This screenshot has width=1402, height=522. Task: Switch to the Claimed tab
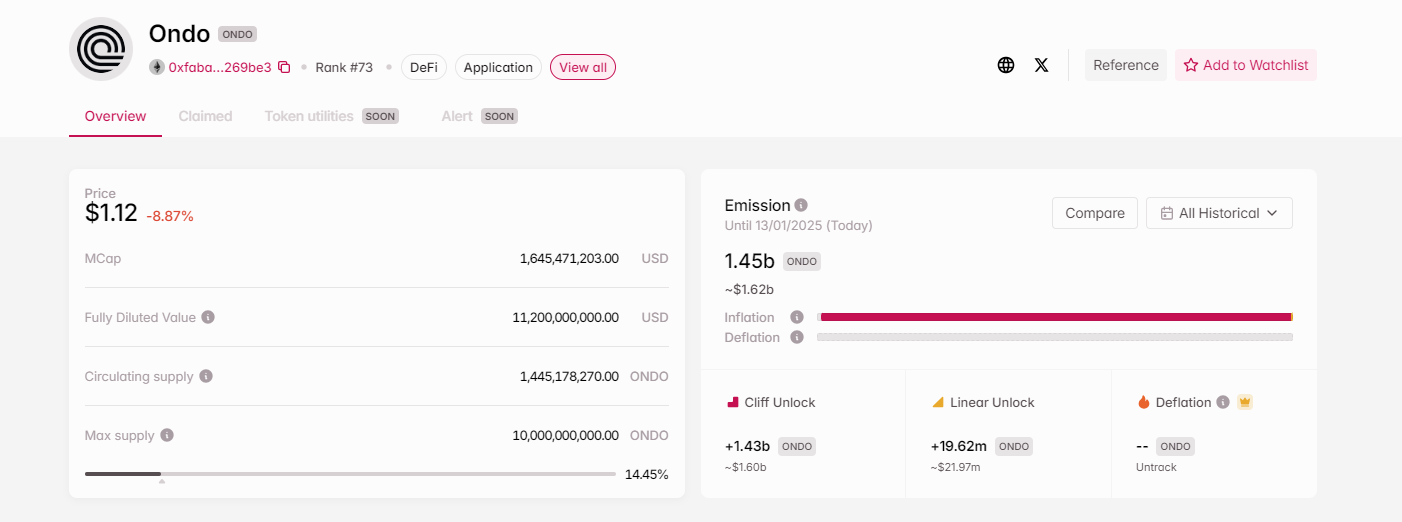tap(205, 116)
